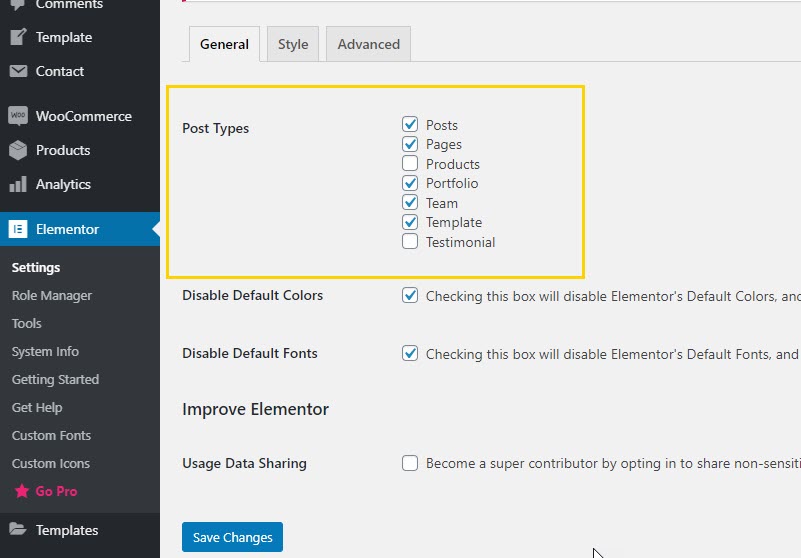Uncheck the Pages post type checkbox
This screenshot has height=558, width=801.
coord(410,144)
